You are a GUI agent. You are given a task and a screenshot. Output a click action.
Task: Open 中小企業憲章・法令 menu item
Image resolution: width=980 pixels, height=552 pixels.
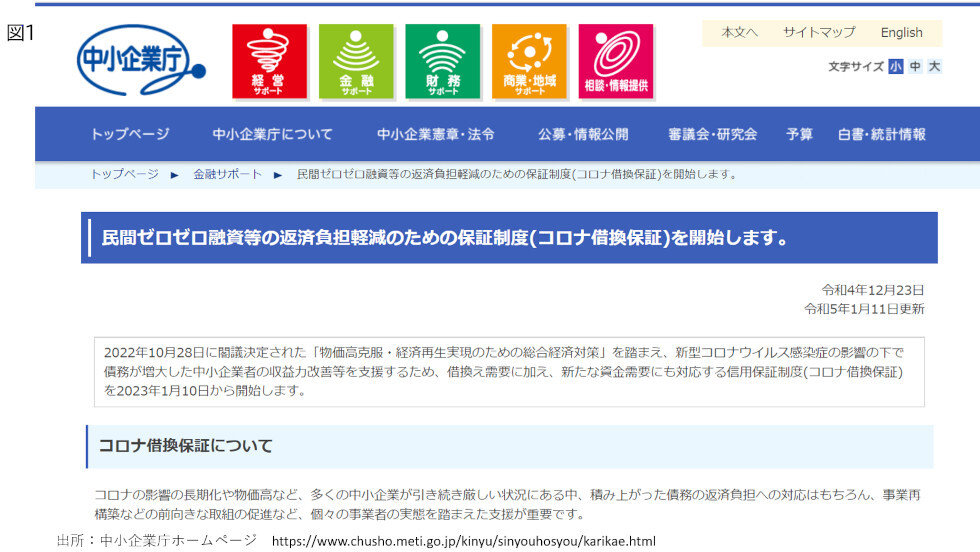coord(435,134)
